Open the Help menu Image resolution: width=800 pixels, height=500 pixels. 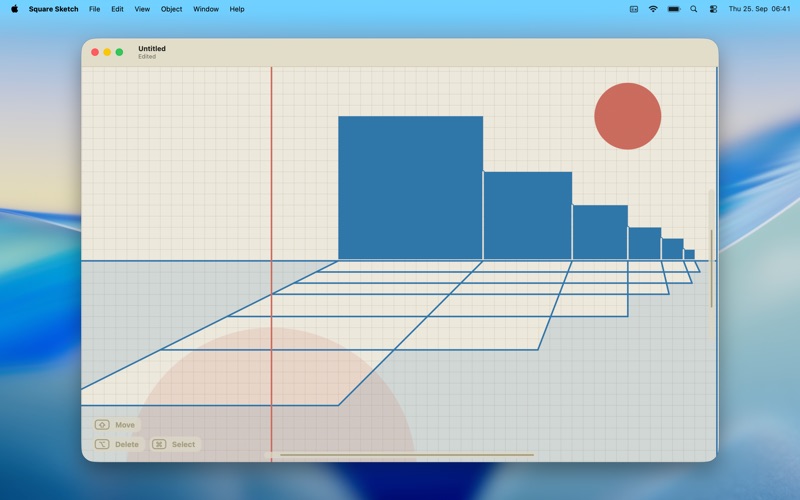(237, 9)
